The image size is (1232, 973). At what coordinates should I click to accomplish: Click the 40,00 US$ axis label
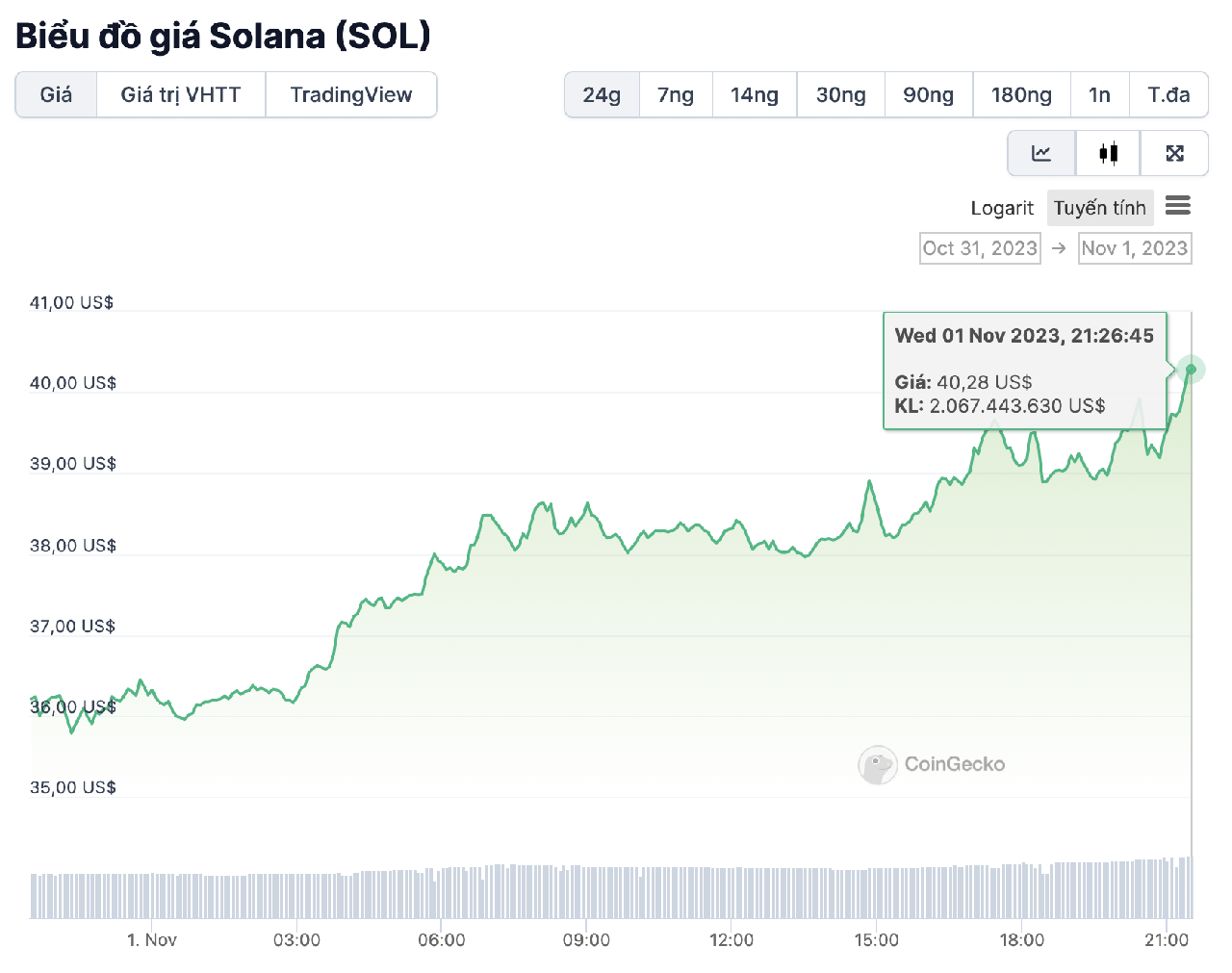(x=72, y=383)
